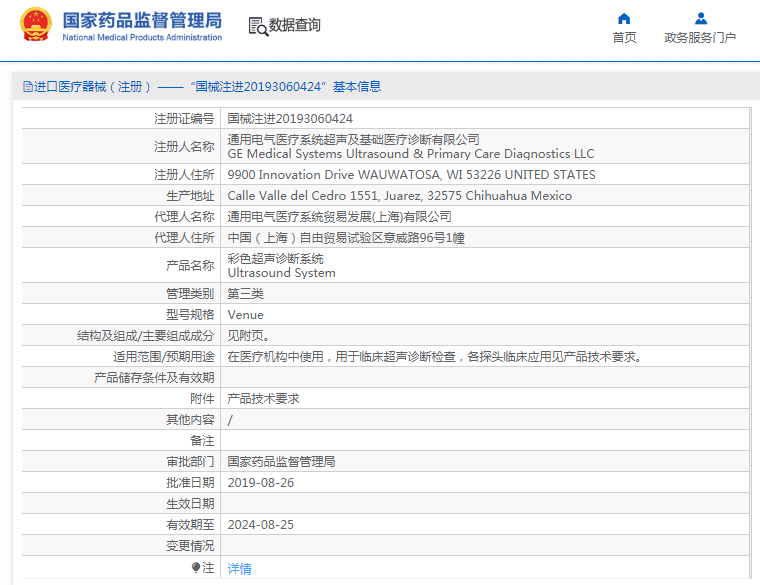Select 产品技术要求 attachment value
The width and height of the screenshot is (760, 585).
click(263, 399)
